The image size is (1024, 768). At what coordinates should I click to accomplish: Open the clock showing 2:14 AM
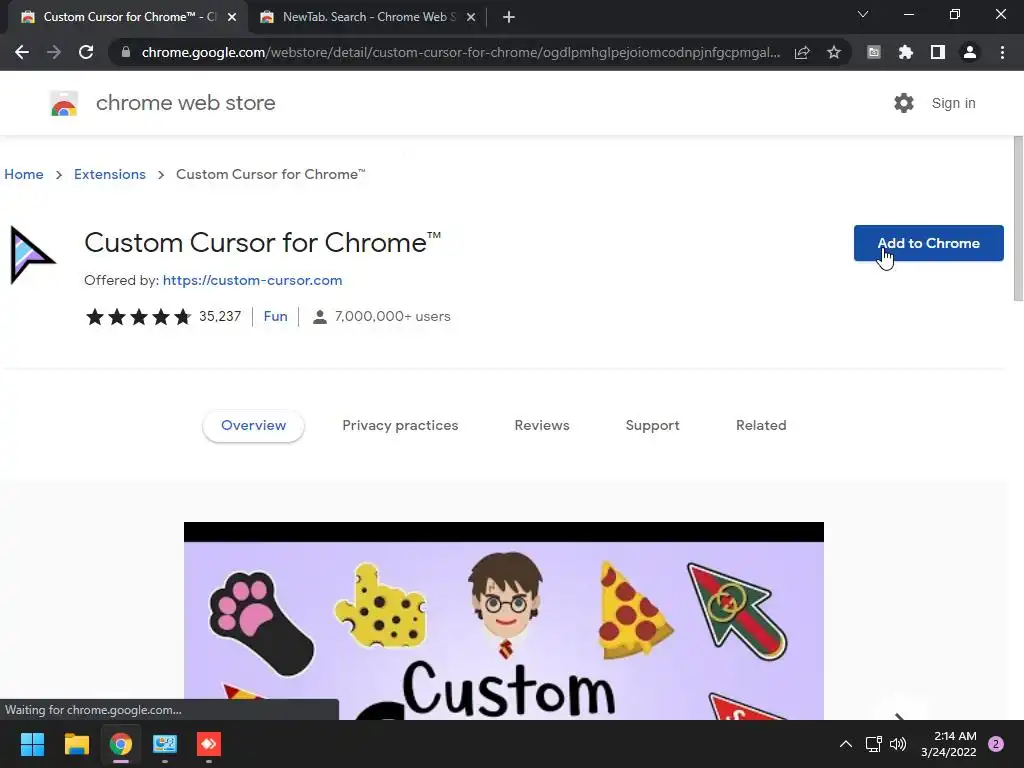click(x=949, y=744)
